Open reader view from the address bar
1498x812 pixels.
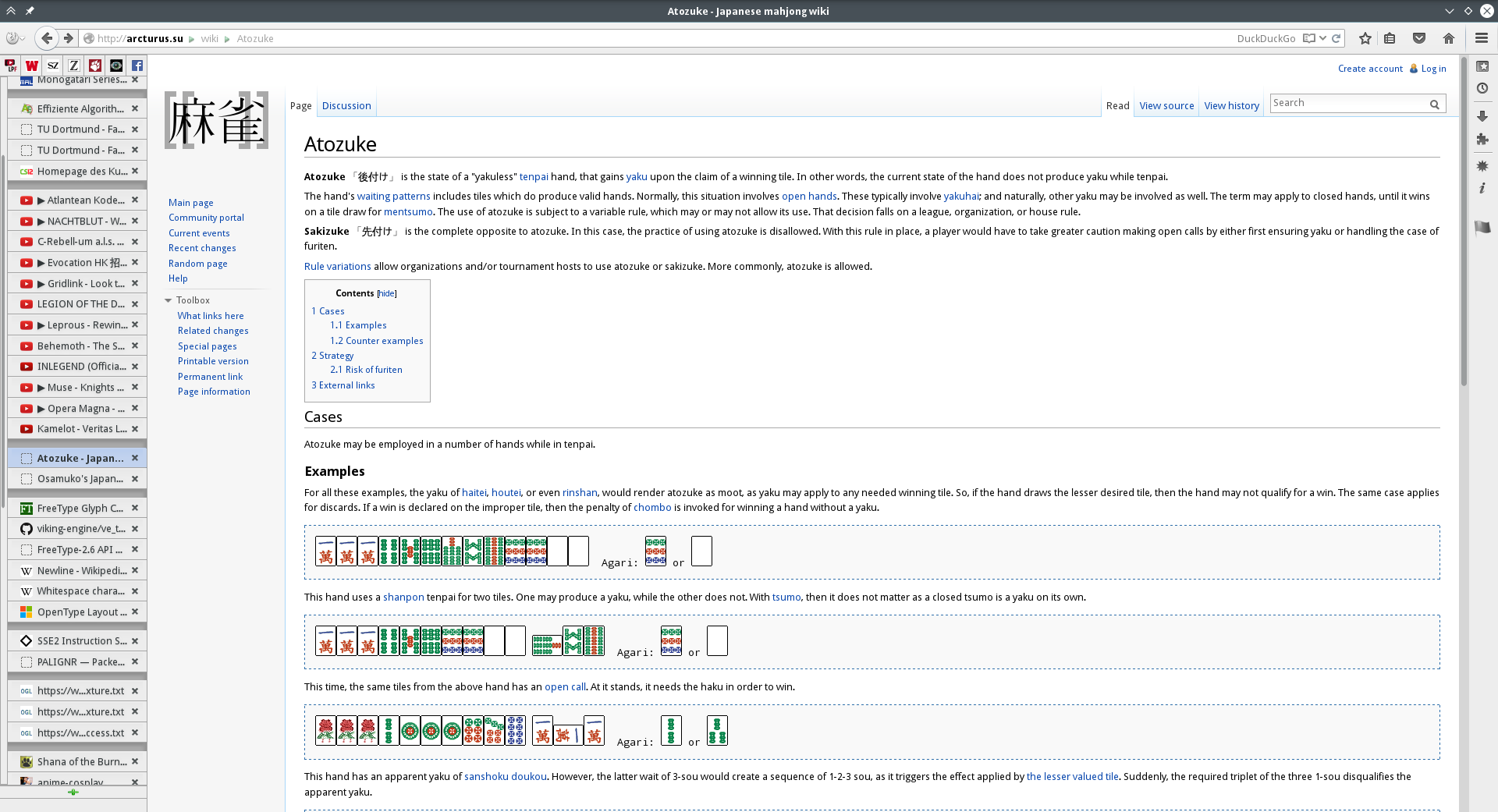[1309, 38]
